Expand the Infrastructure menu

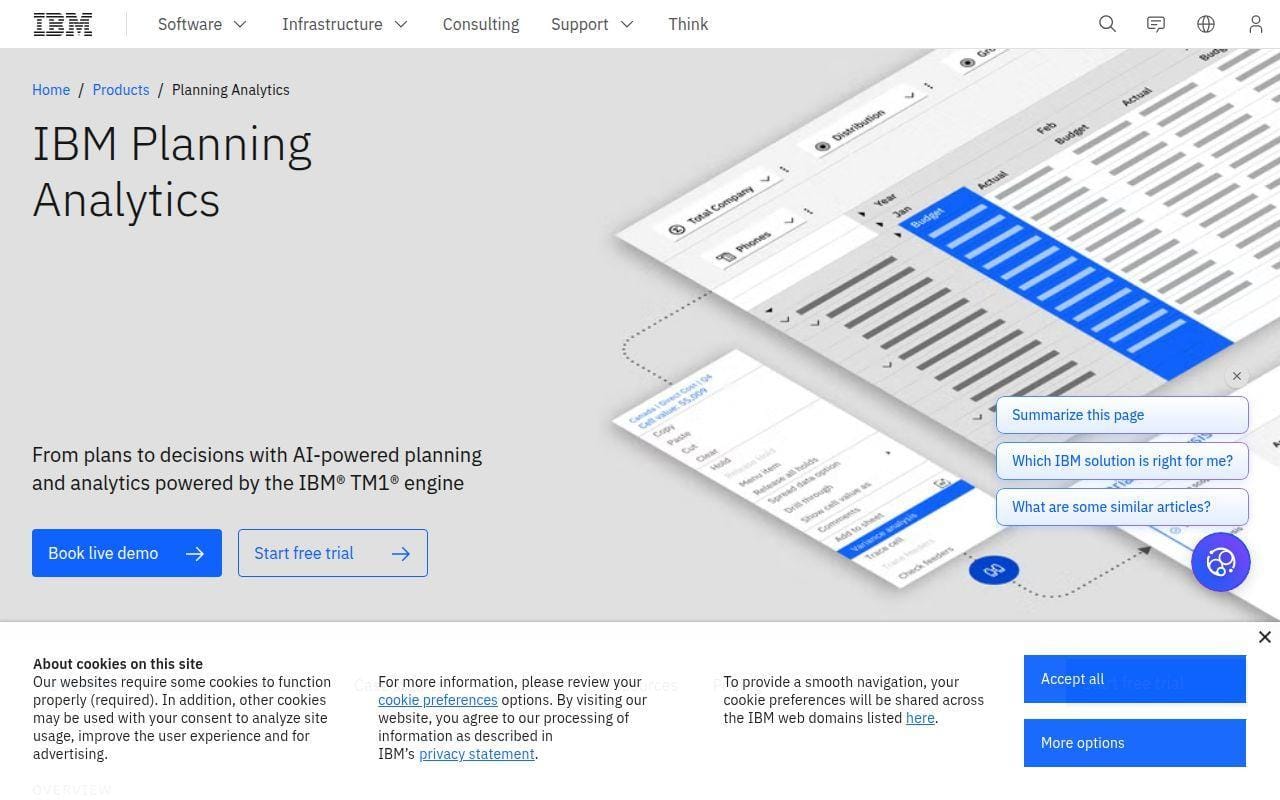point(345,24)
